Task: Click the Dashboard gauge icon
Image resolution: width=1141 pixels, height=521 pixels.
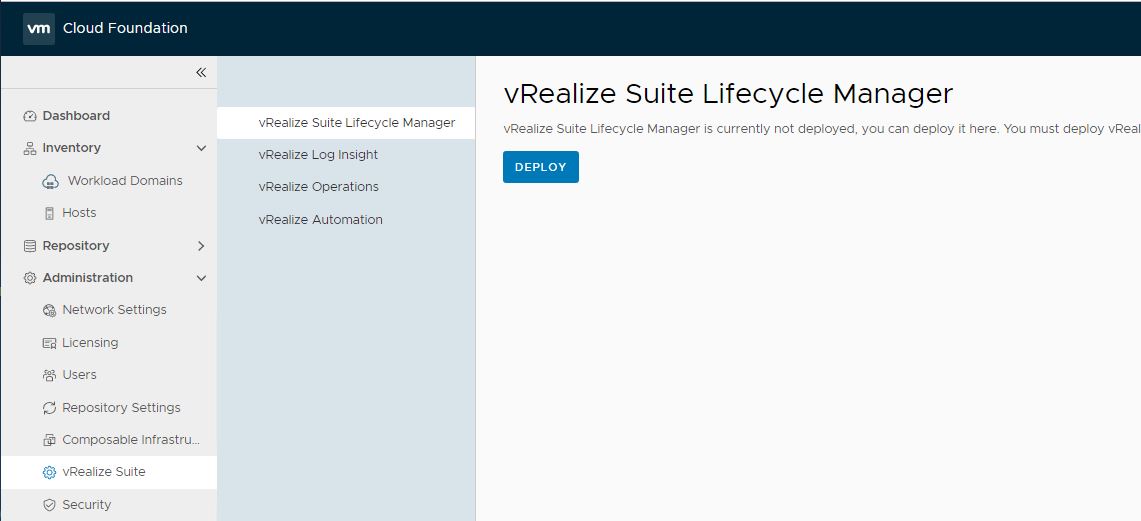Action: [x=30, y=116]
